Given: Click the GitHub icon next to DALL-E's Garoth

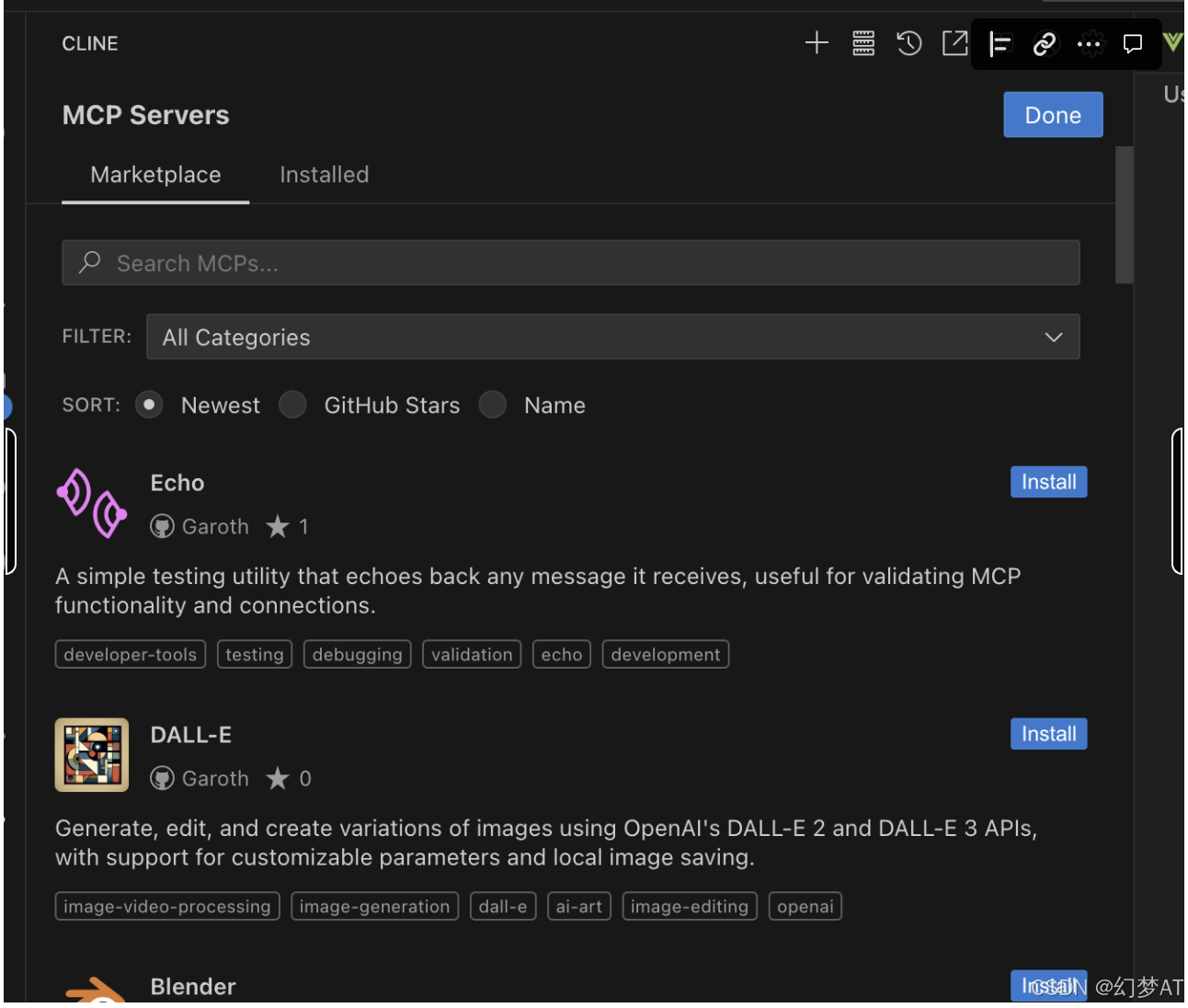Looking at the screenshot, I should pos(163,779).
